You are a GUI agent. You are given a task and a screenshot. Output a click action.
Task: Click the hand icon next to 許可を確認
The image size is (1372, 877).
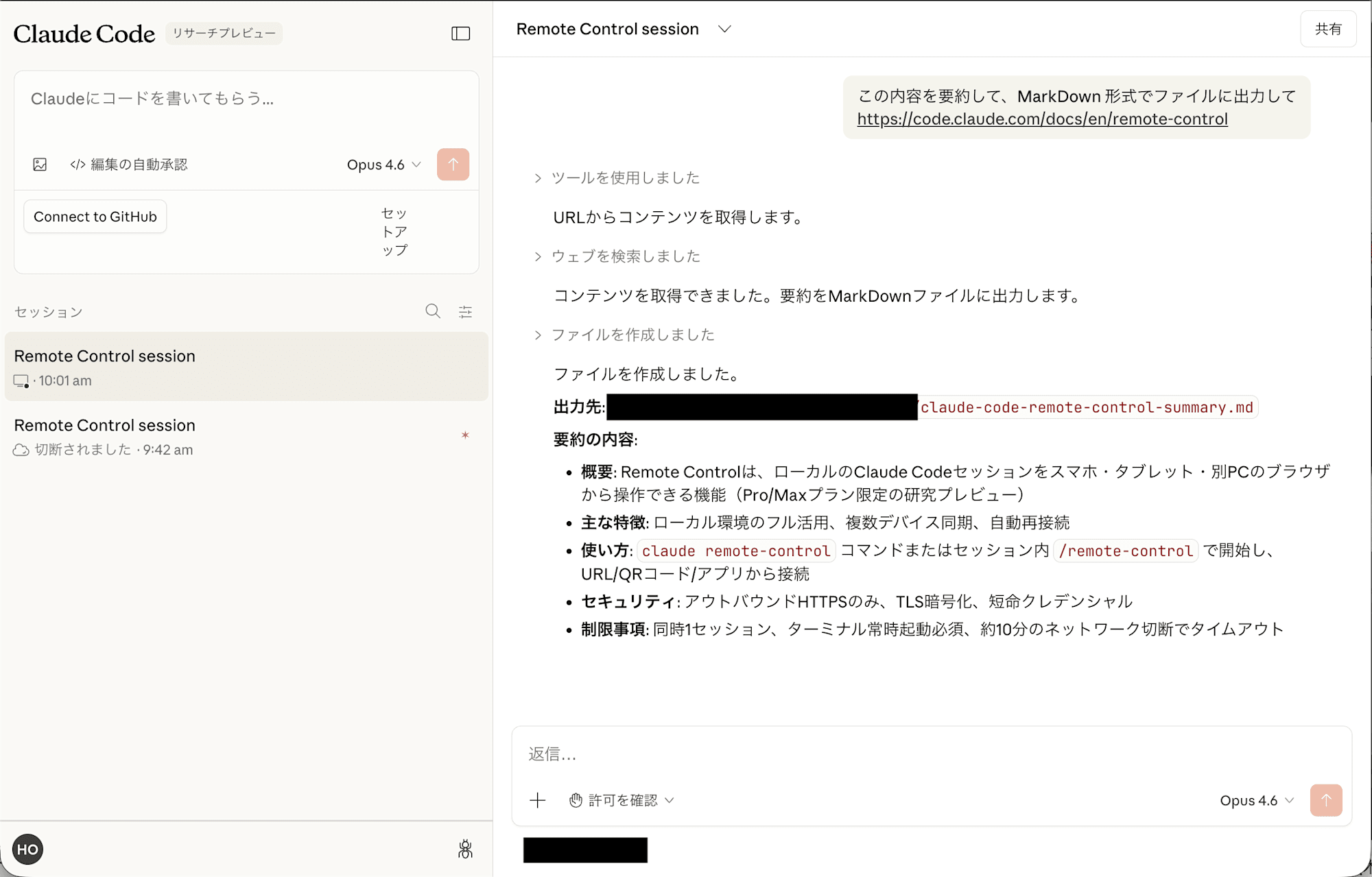pos(575,800)
